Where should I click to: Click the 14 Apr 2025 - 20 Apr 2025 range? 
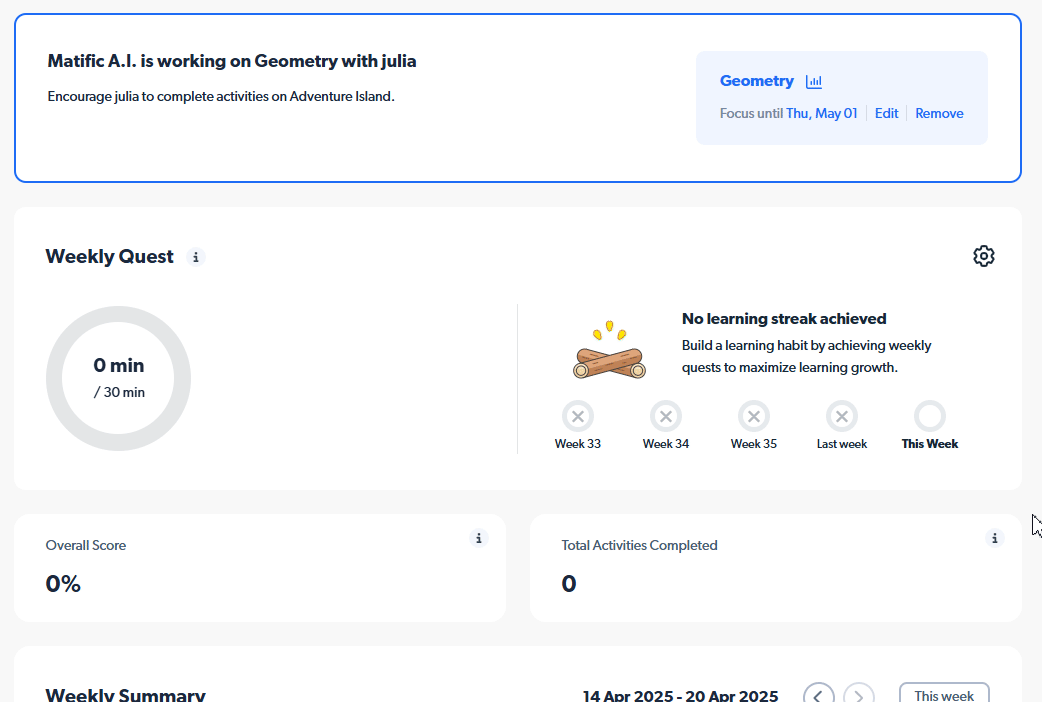680,695
